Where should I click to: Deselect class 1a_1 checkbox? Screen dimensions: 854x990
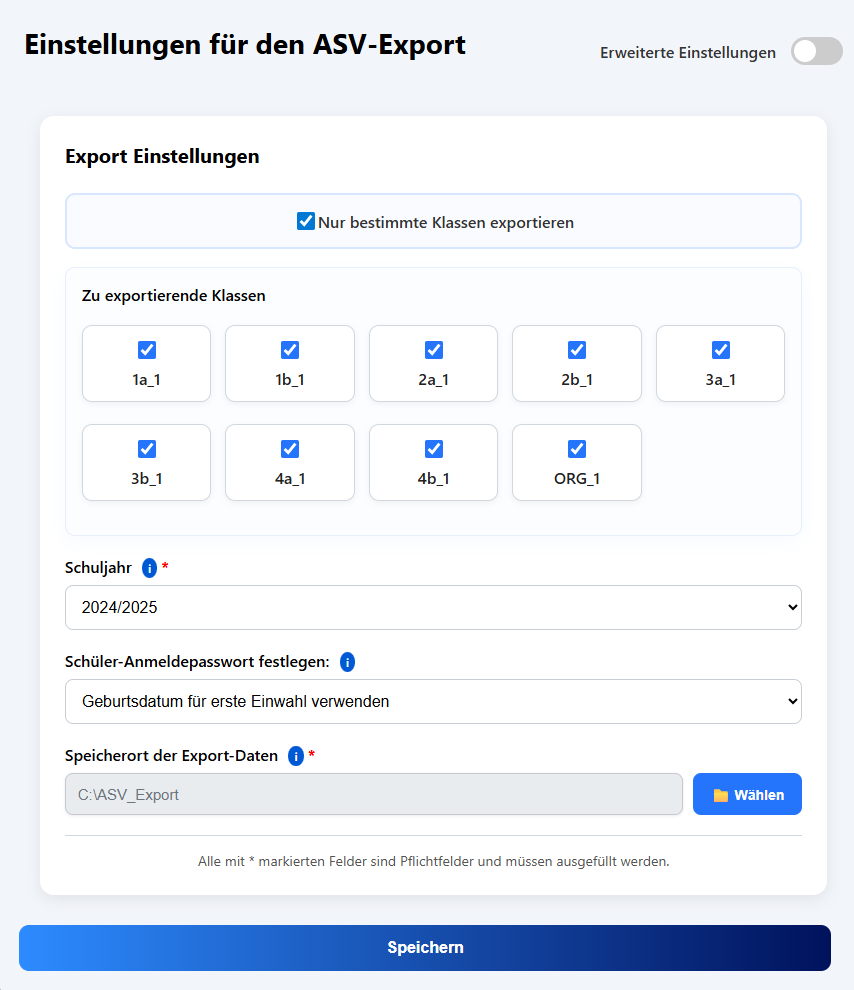(x=146, y=350)
